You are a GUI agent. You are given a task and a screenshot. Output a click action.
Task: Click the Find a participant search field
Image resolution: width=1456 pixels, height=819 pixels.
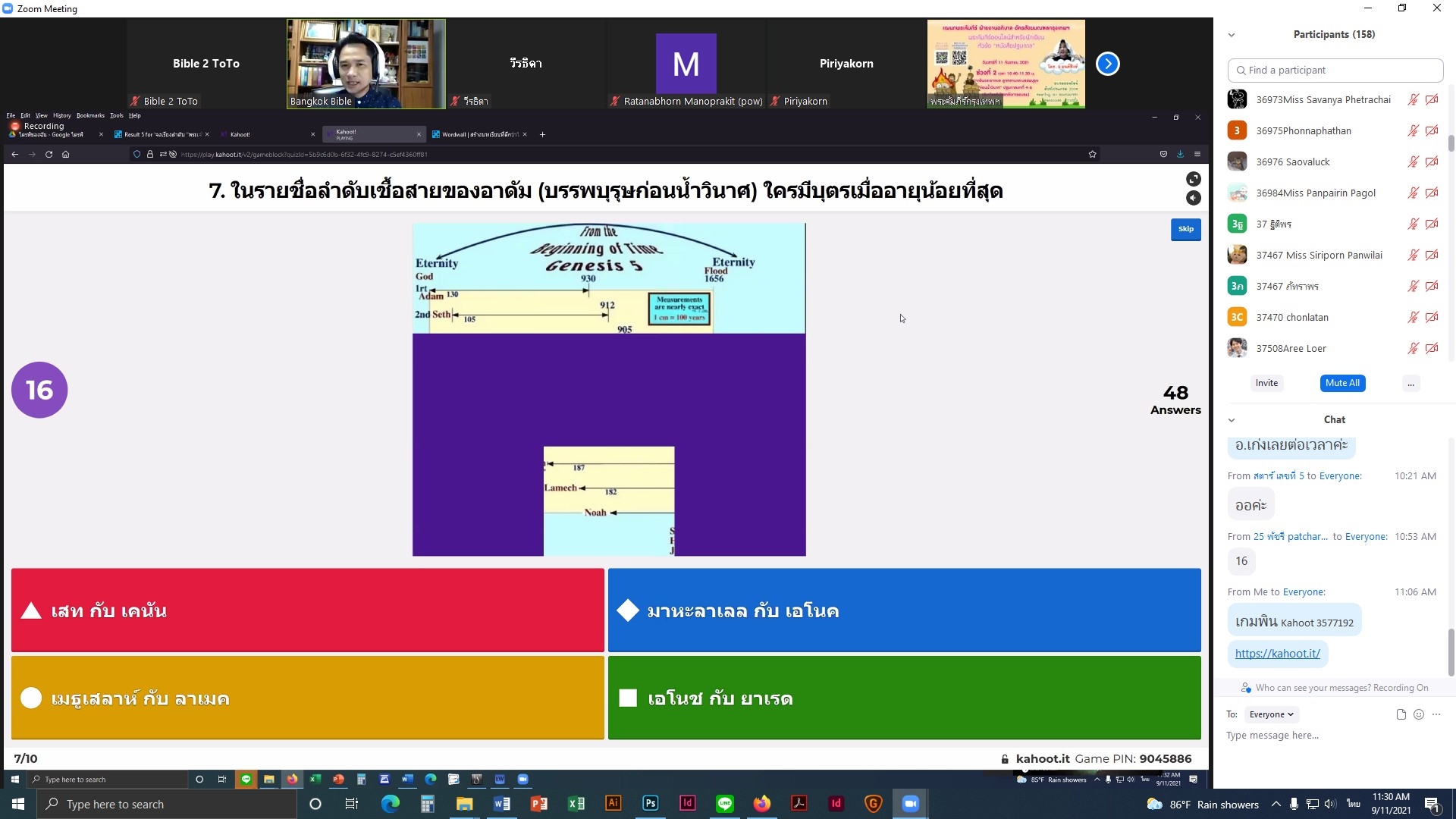pyautogui.click(x=1335, y=70)
